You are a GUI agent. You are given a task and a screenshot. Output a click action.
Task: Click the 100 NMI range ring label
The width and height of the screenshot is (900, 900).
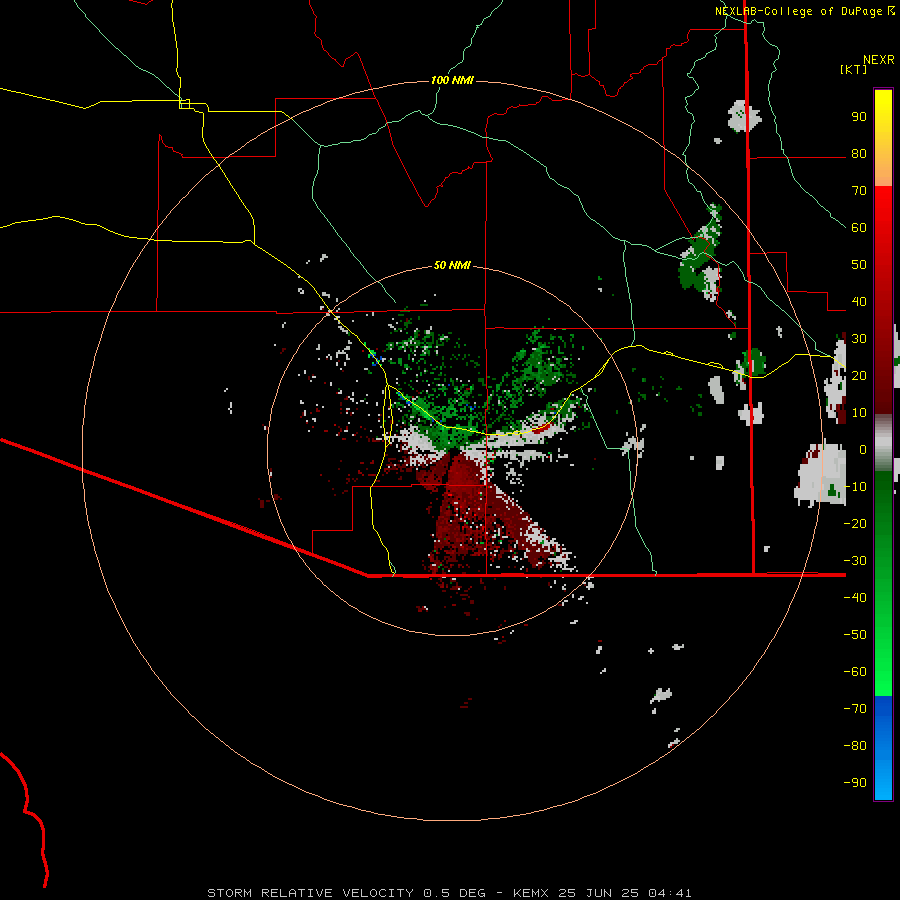(452, 80)
